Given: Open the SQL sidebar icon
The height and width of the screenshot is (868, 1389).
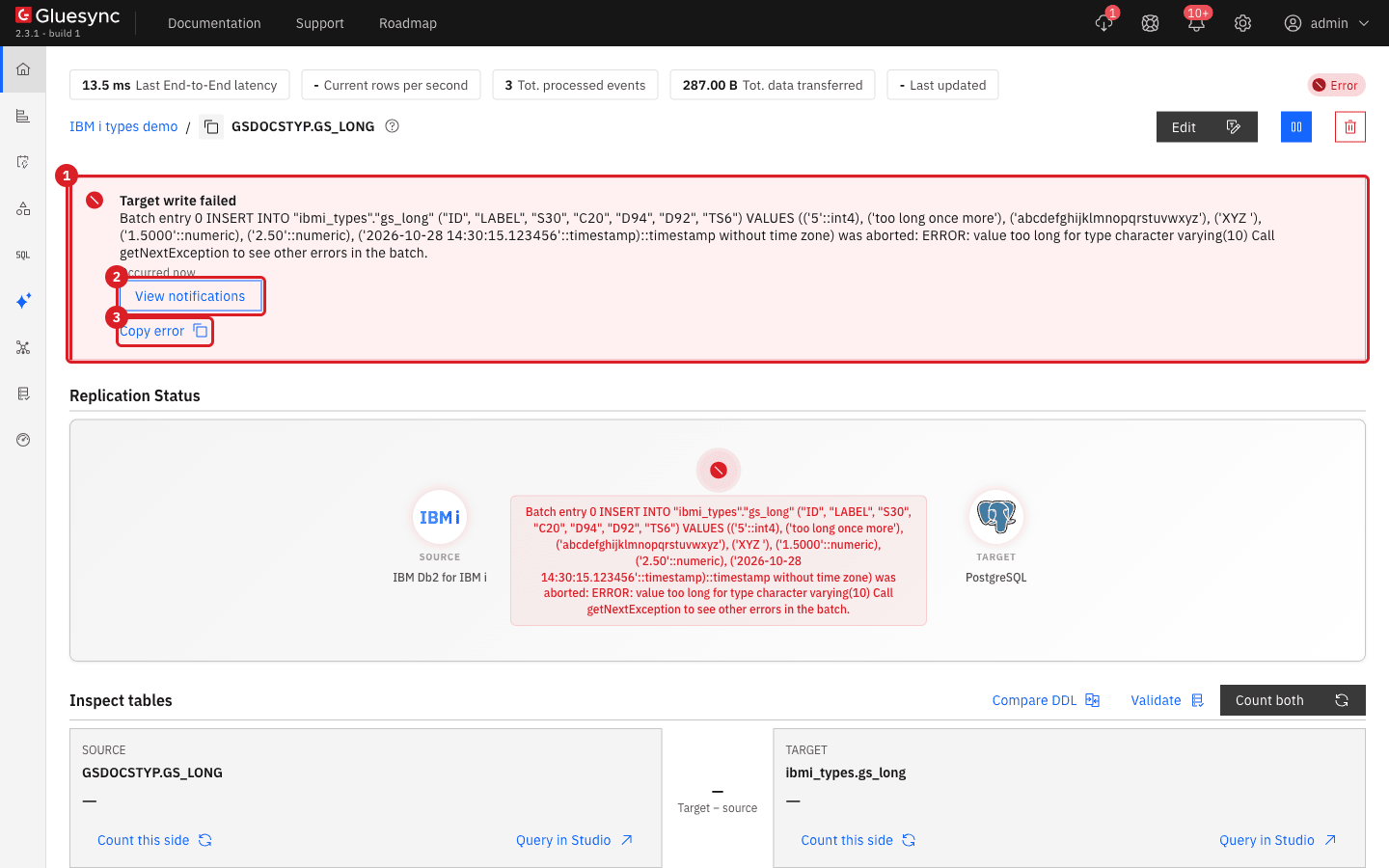Looking at the screenshot, I should click(23, 255).
